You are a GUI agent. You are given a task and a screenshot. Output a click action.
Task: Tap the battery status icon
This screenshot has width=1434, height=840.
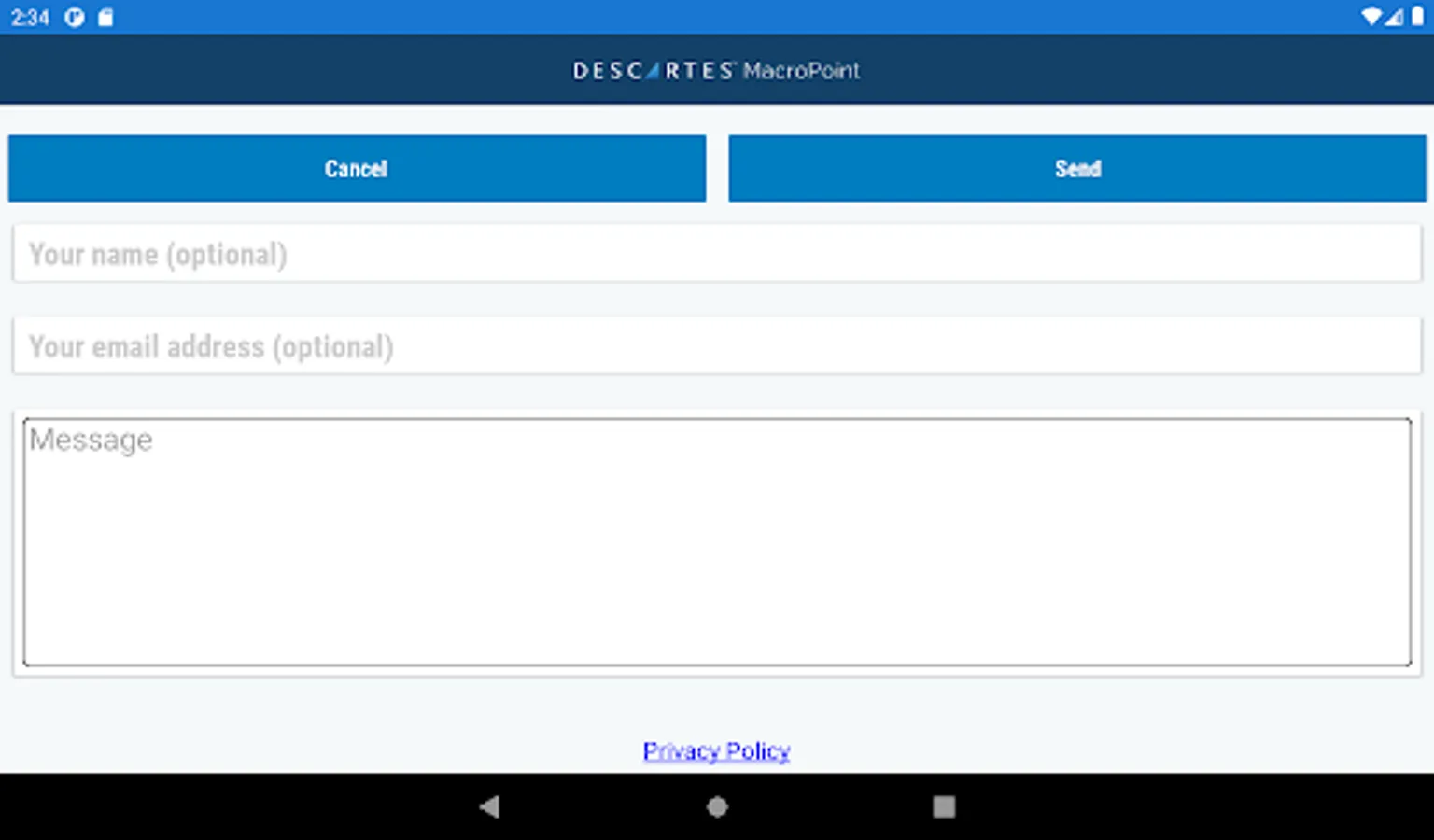(1417, 17)
